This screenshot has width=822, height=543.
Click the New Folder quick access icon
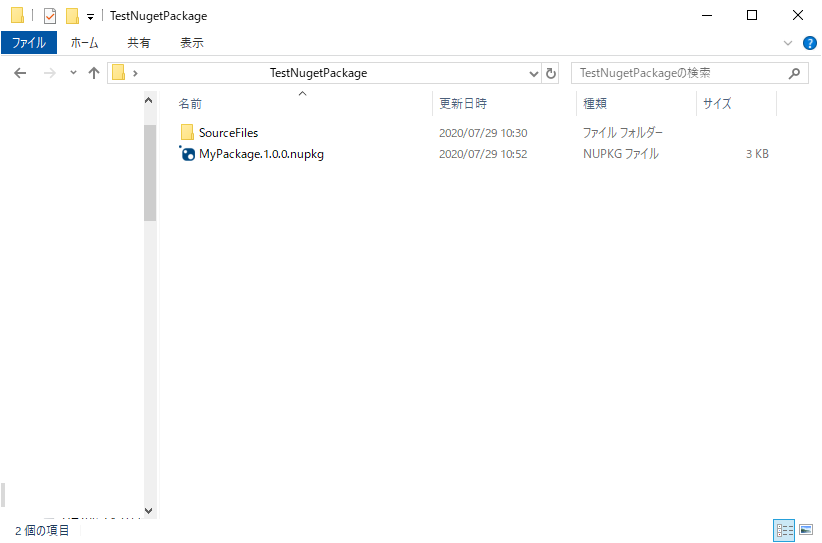tap(72, 16)
